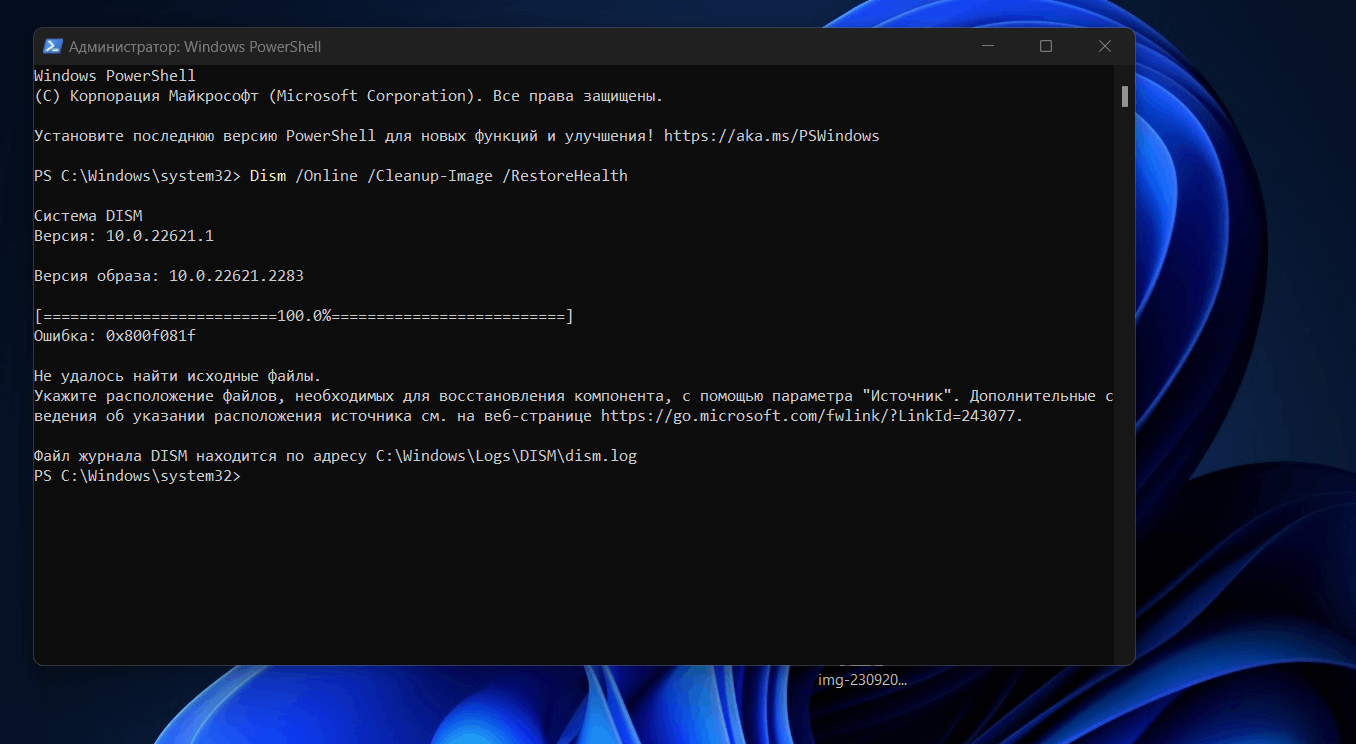Minimize the PowerShell window

coord(986,46)
